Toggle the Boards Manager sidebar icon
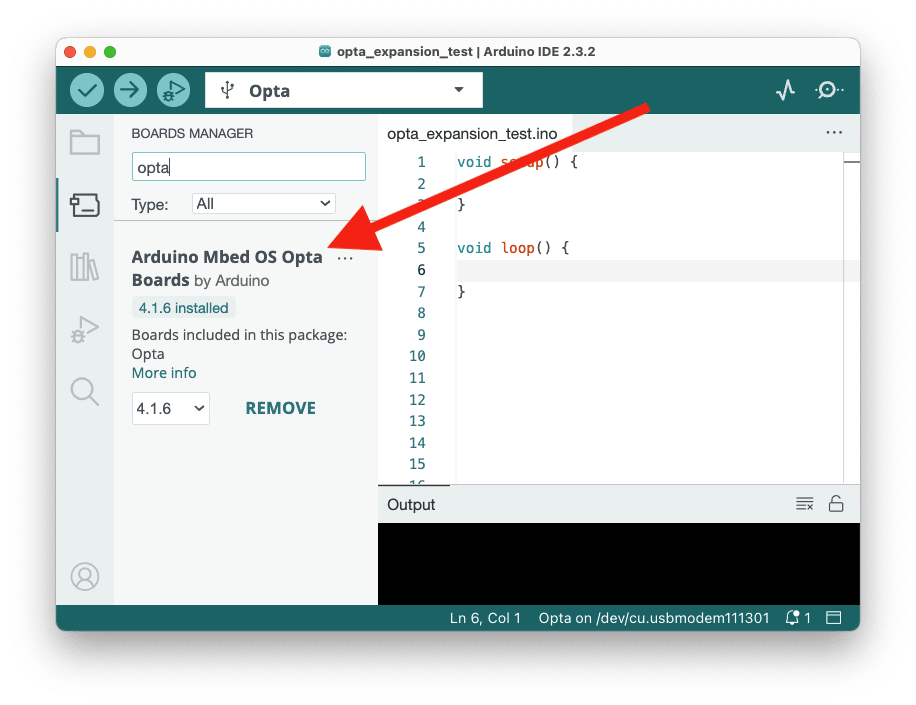 click(85, 205)
